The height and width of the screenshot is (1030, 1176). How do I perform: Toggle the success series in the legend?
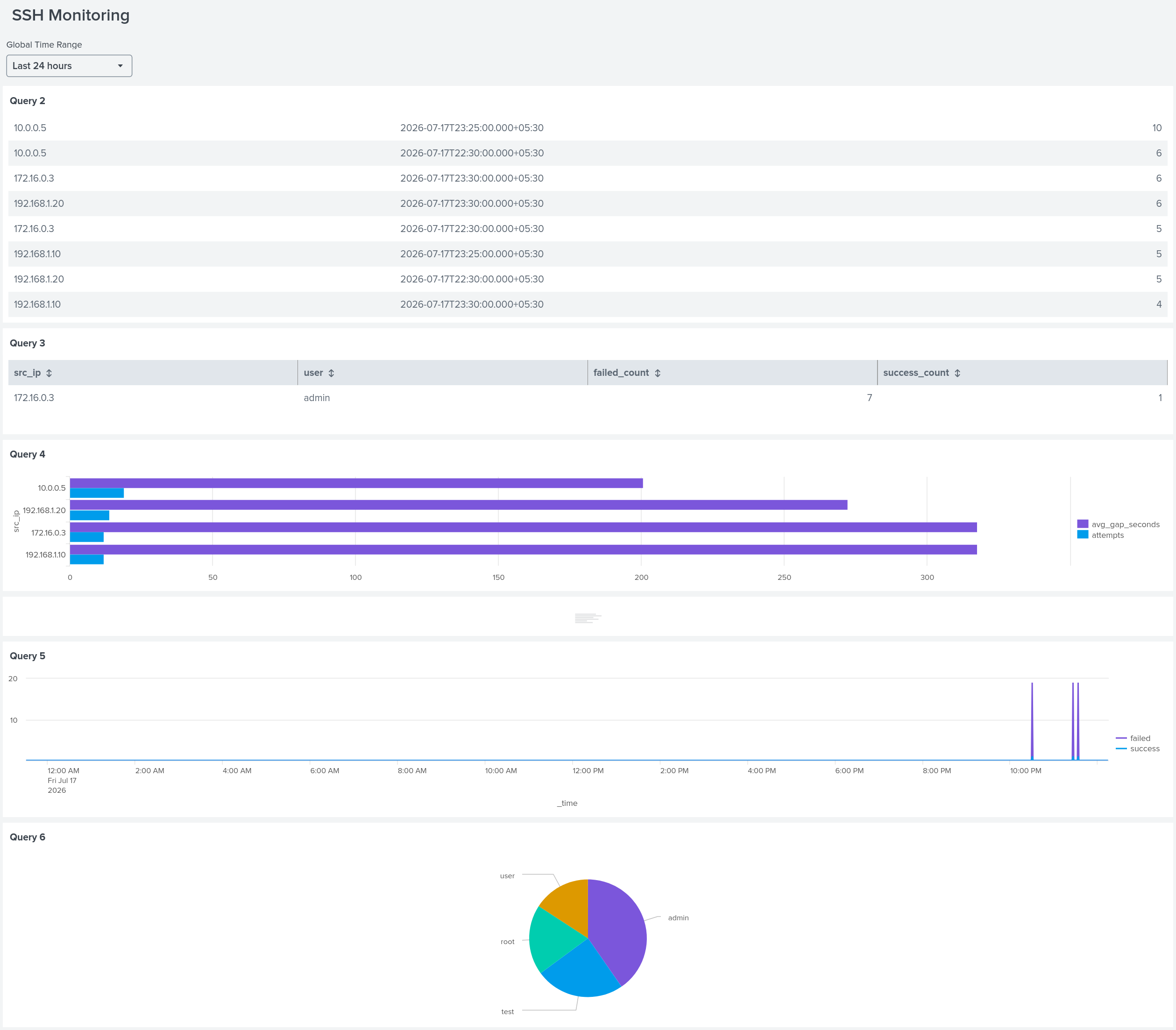pos(1138,748)
